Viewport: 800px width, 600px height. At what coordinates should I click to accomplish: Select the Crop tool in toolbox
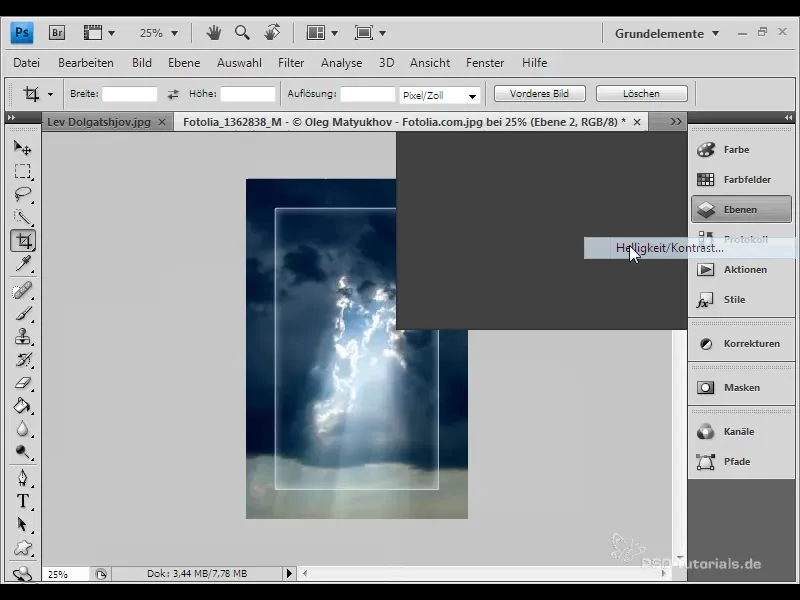point(22,240)
